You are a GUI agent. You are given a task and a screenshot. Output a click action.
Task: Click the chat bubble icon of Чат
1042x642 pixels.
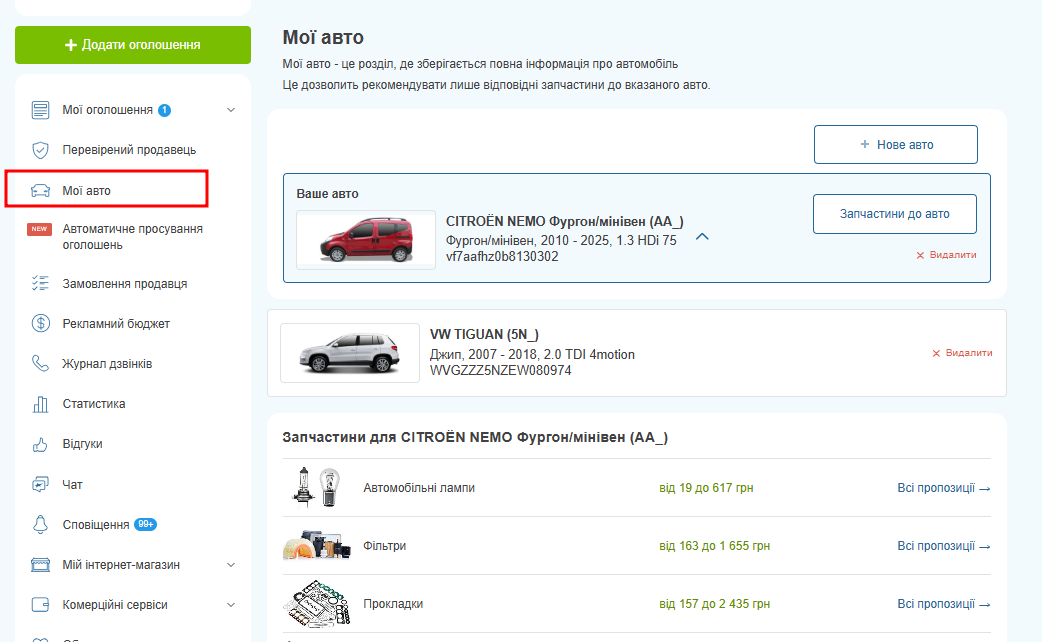(x=41, y=484)
